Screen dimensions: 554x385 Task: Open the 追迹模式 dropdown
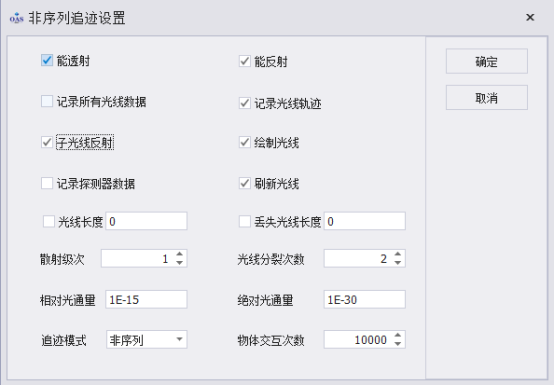pyautogui.click(x=146, y=340)
